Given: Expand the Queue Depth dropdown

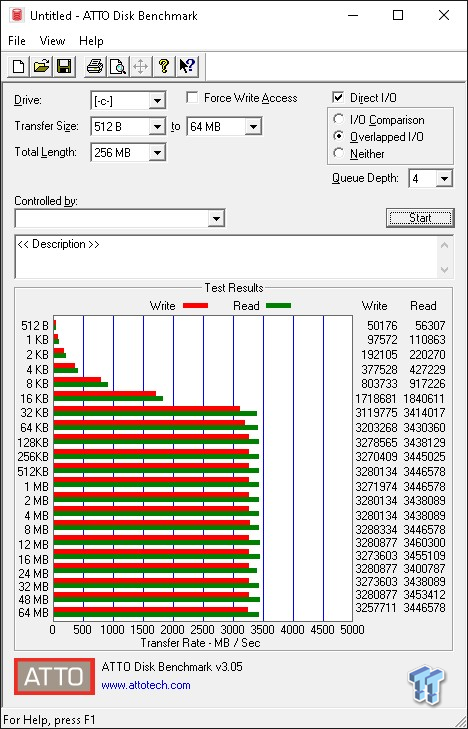Looking at the screenshot, I should (444, 179).
